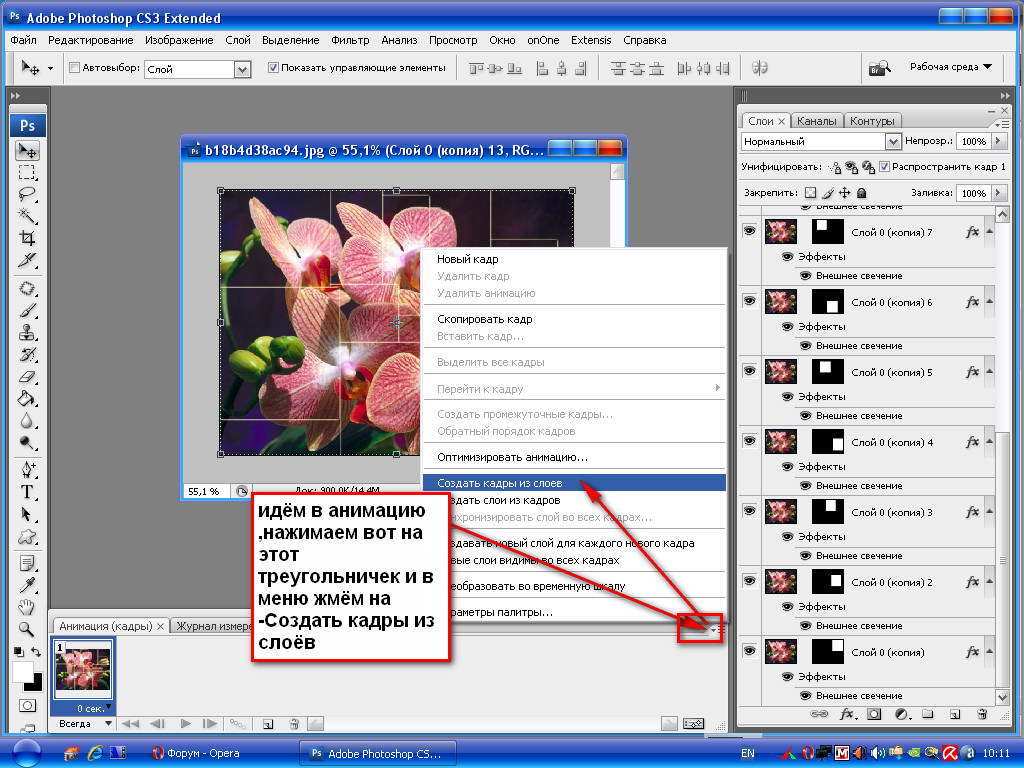Delete layer with Layers panel trash icon
The height and width of the screenshot is (768, 1024).
tap(982, 714)
